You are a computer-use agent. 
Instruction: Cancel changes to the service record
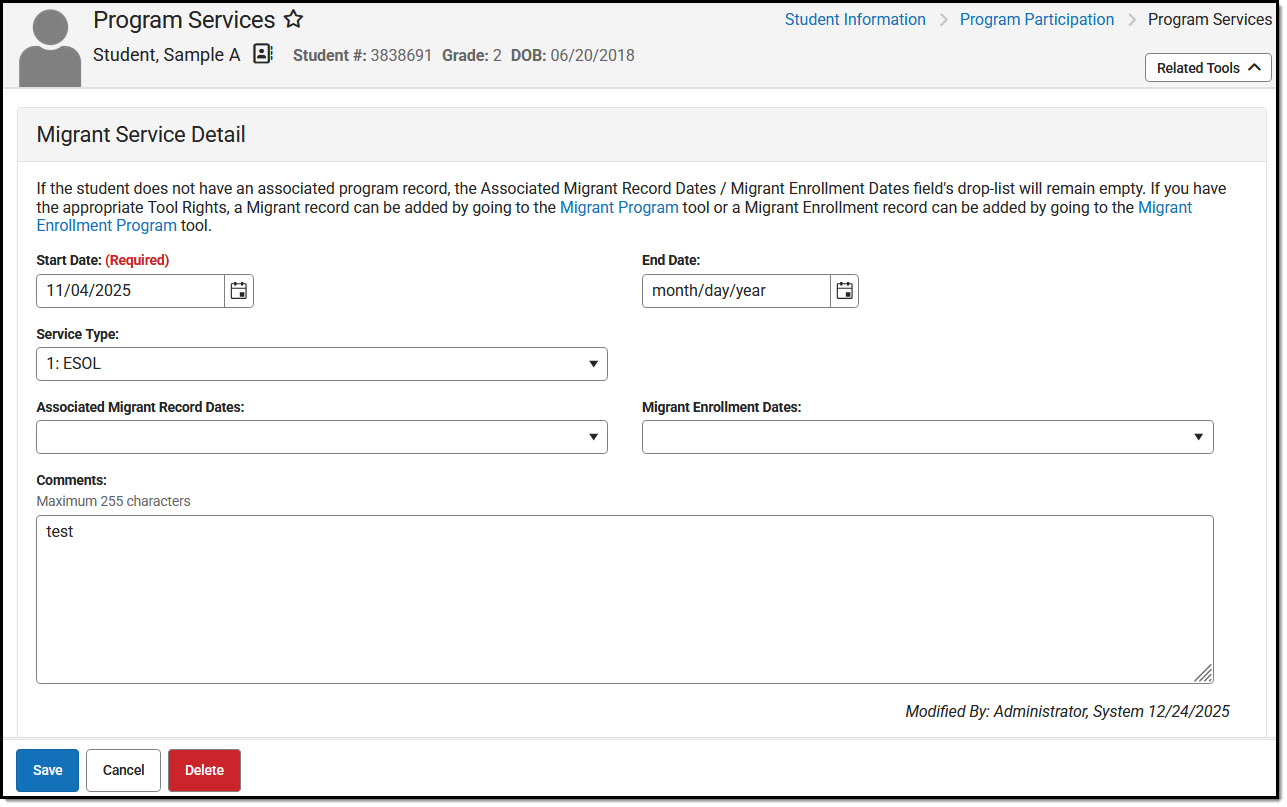122,770
